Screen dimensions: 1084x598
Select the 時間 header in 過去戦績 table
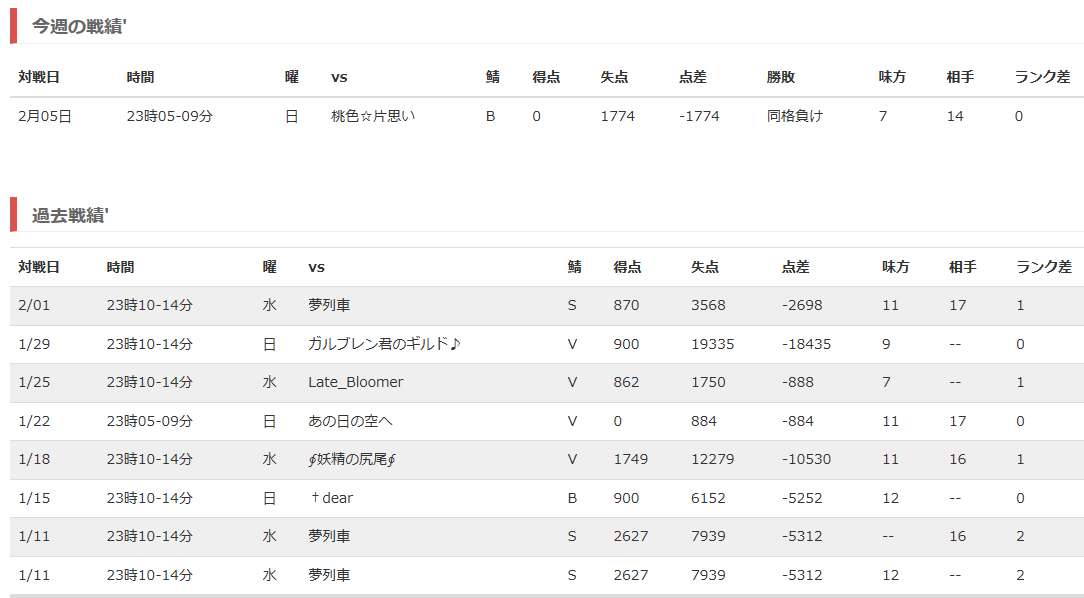[120, 267]
